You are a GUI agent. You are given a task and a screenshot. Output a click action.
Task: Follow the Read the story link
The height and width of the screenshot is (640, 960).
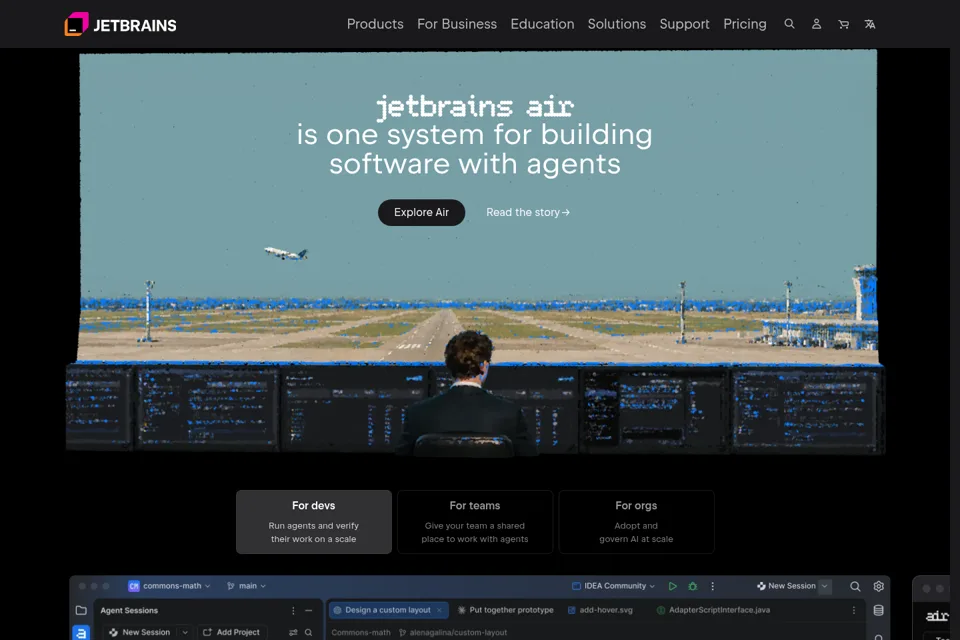point(528,213)
